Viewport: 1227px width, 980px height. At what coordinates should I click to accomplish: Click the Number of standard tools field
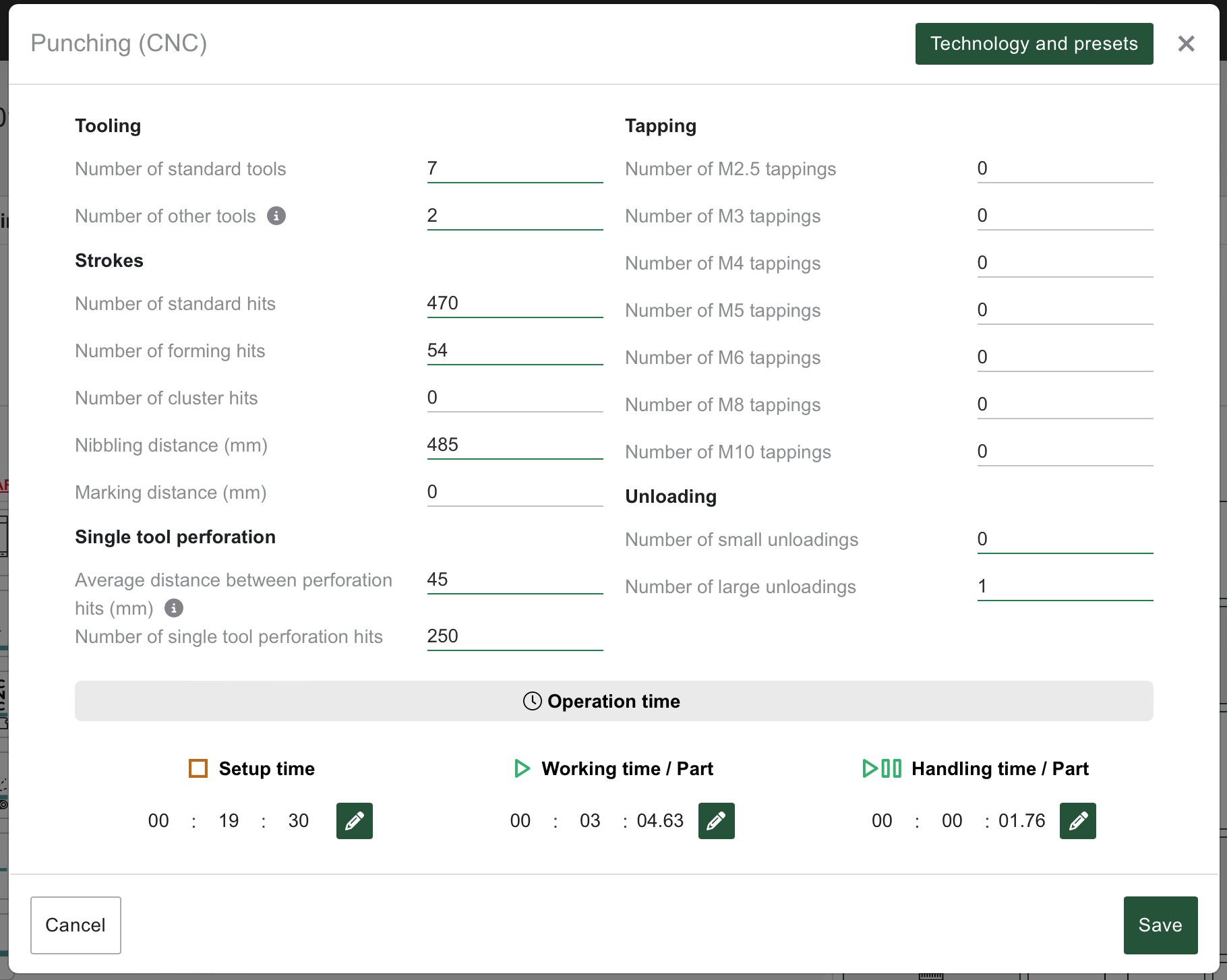click(514, 169)
